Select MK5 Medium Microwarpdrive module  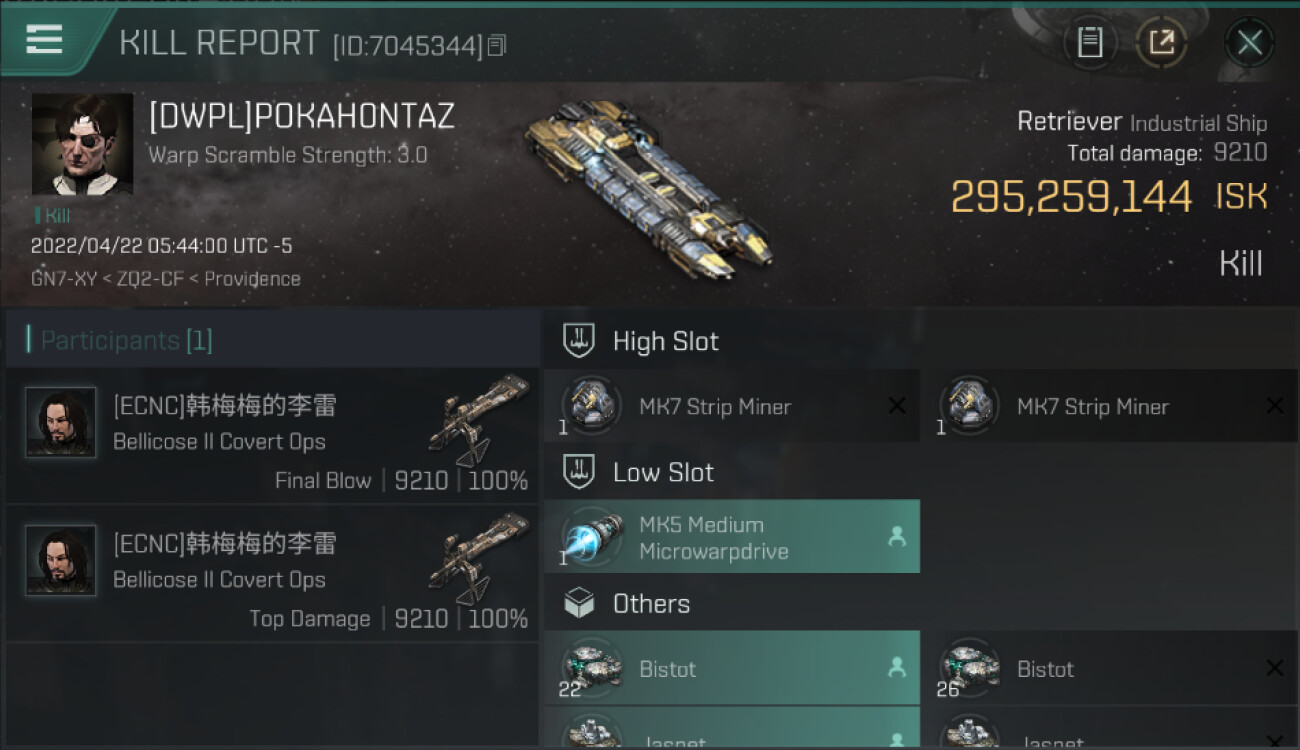coord(731,537)
